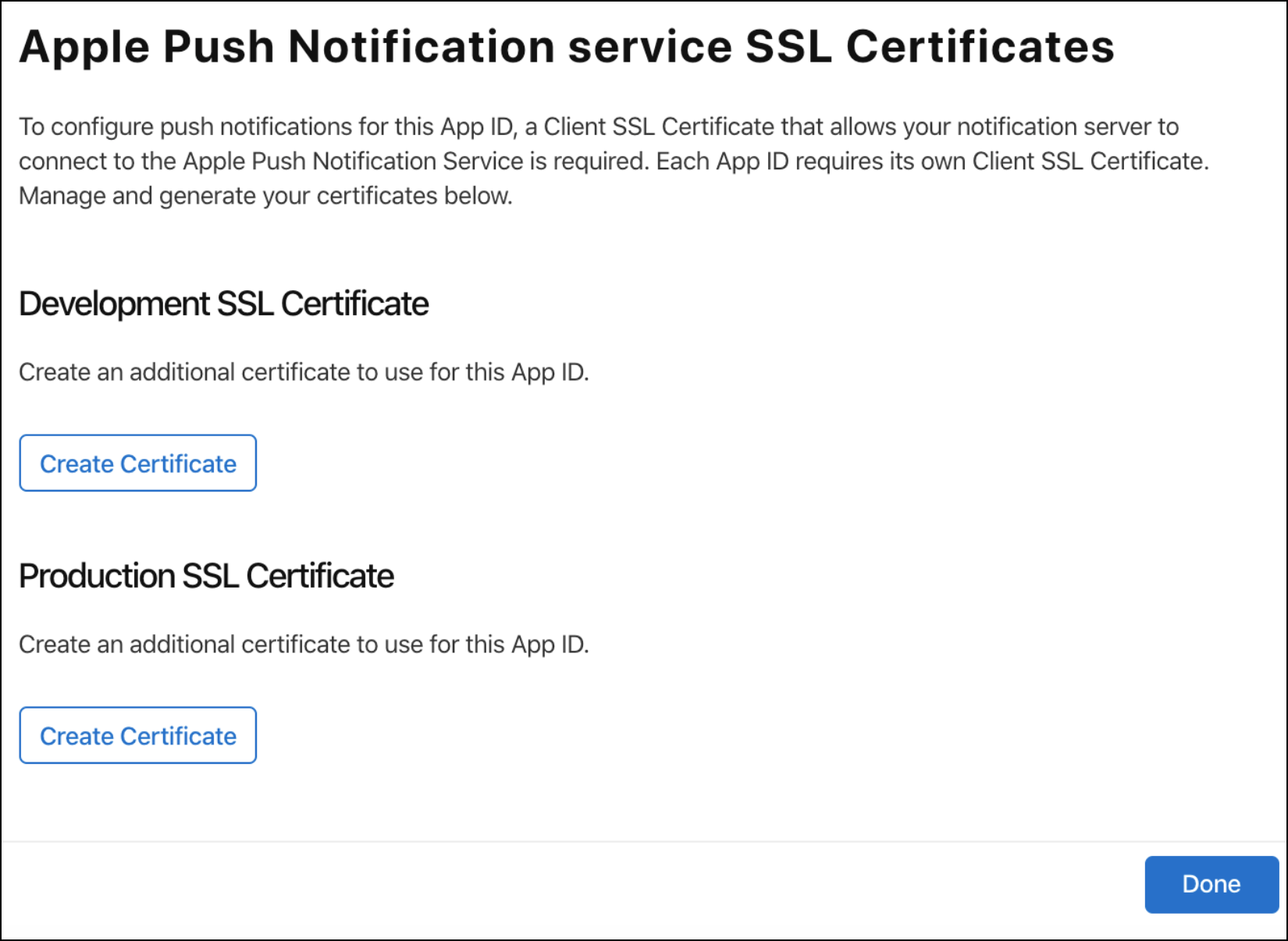This screenshot has width=1288, height=941.
Task: Click the description text under Development SSL Certificate
Action: 304,372
